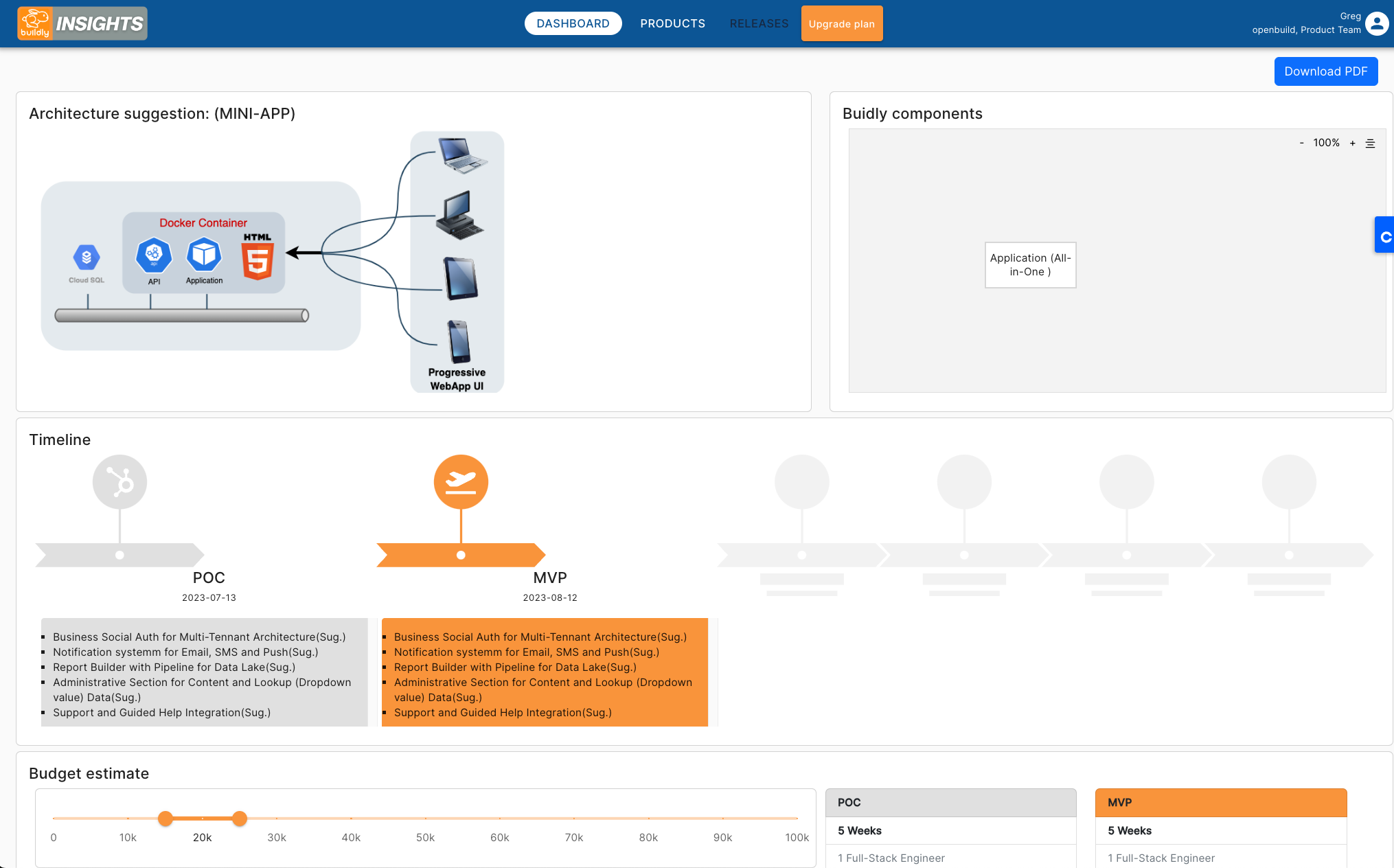This screenshot has height=868, width=1394.
Task: Open the Products tab
Action: pos(672,23)
